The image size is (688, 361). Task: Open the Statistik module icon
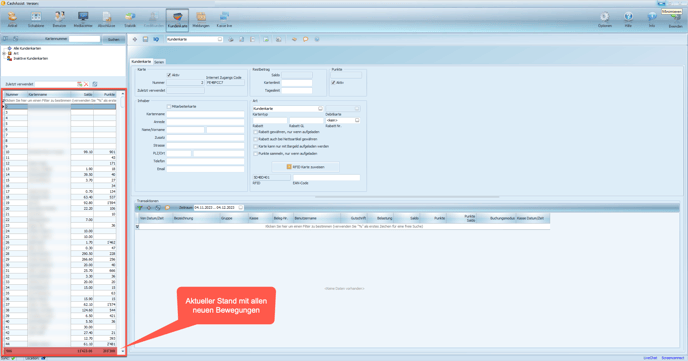click(x=130, y=20)
